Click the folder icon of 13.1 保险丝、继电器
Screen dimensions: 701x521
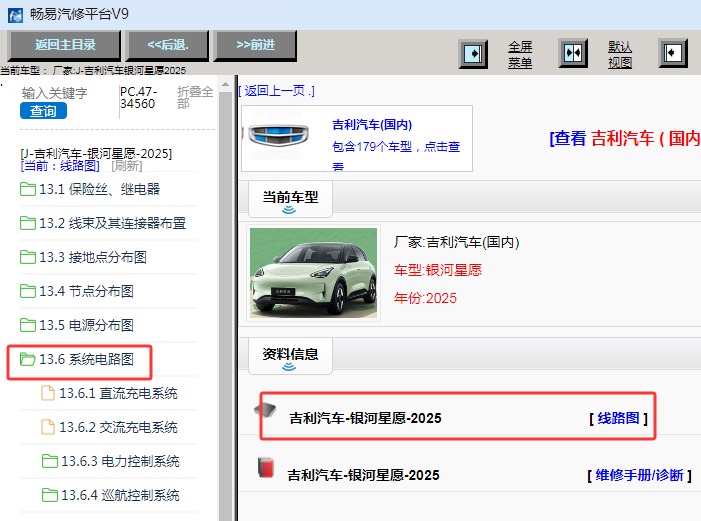click(x=28, y=189)
